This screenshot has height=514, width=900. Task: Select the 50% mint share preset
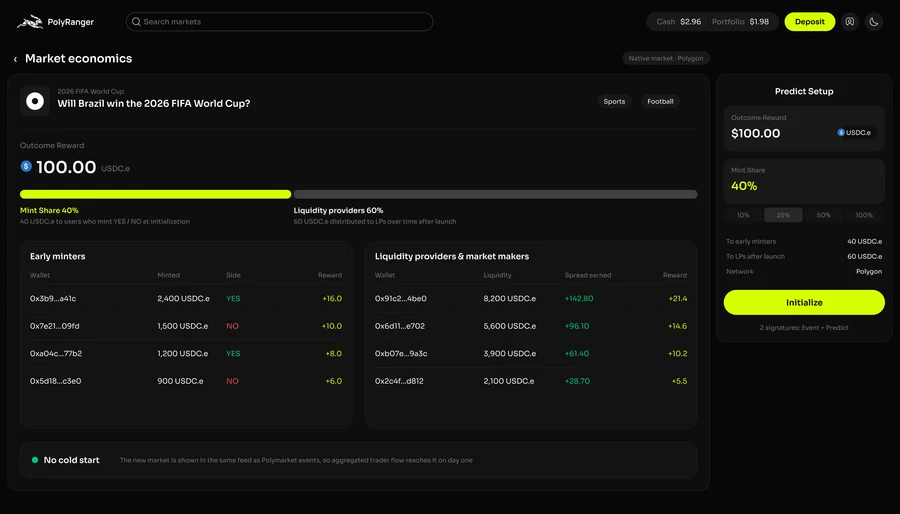tap(824, 215)
